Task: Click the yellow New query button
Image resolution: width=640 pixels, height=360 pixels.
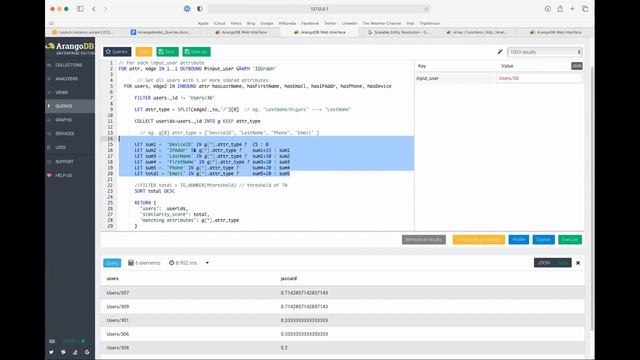Action: pos(144,52)
